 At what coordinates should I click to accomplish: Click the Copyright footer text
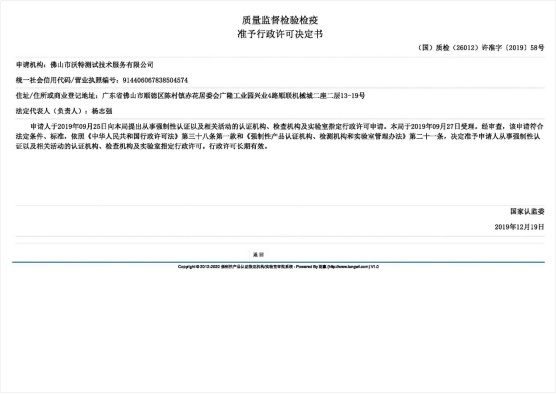click(278, 267)
